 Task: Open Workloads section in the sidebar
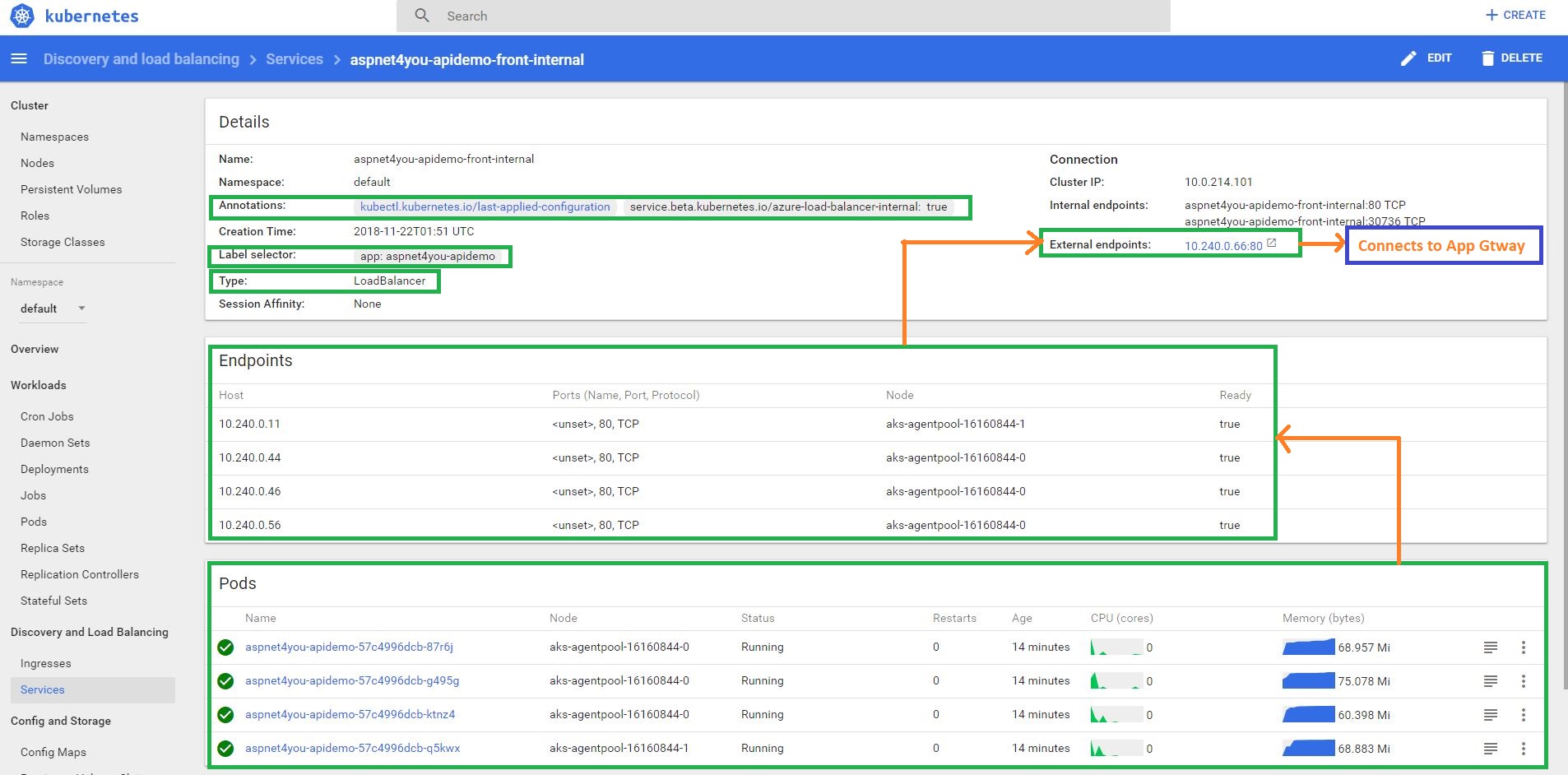38,385
